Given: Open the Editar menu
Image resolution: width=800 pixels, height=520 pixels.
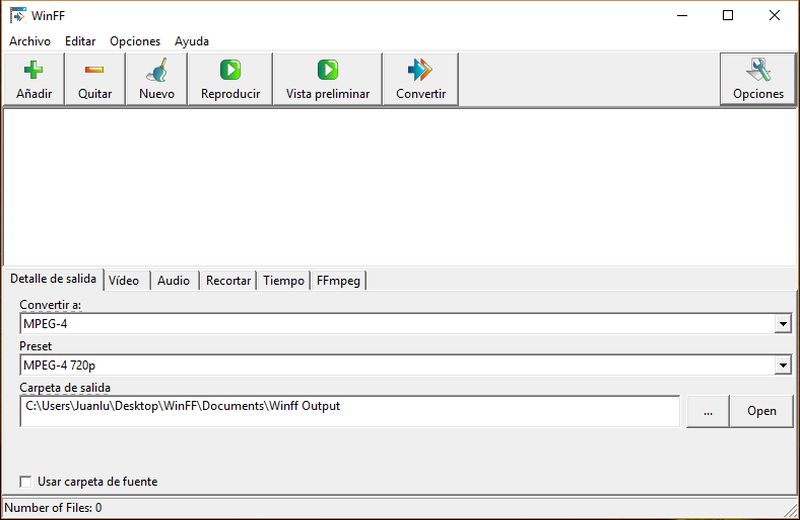Looking at the screenshot, I should point(80,41).
